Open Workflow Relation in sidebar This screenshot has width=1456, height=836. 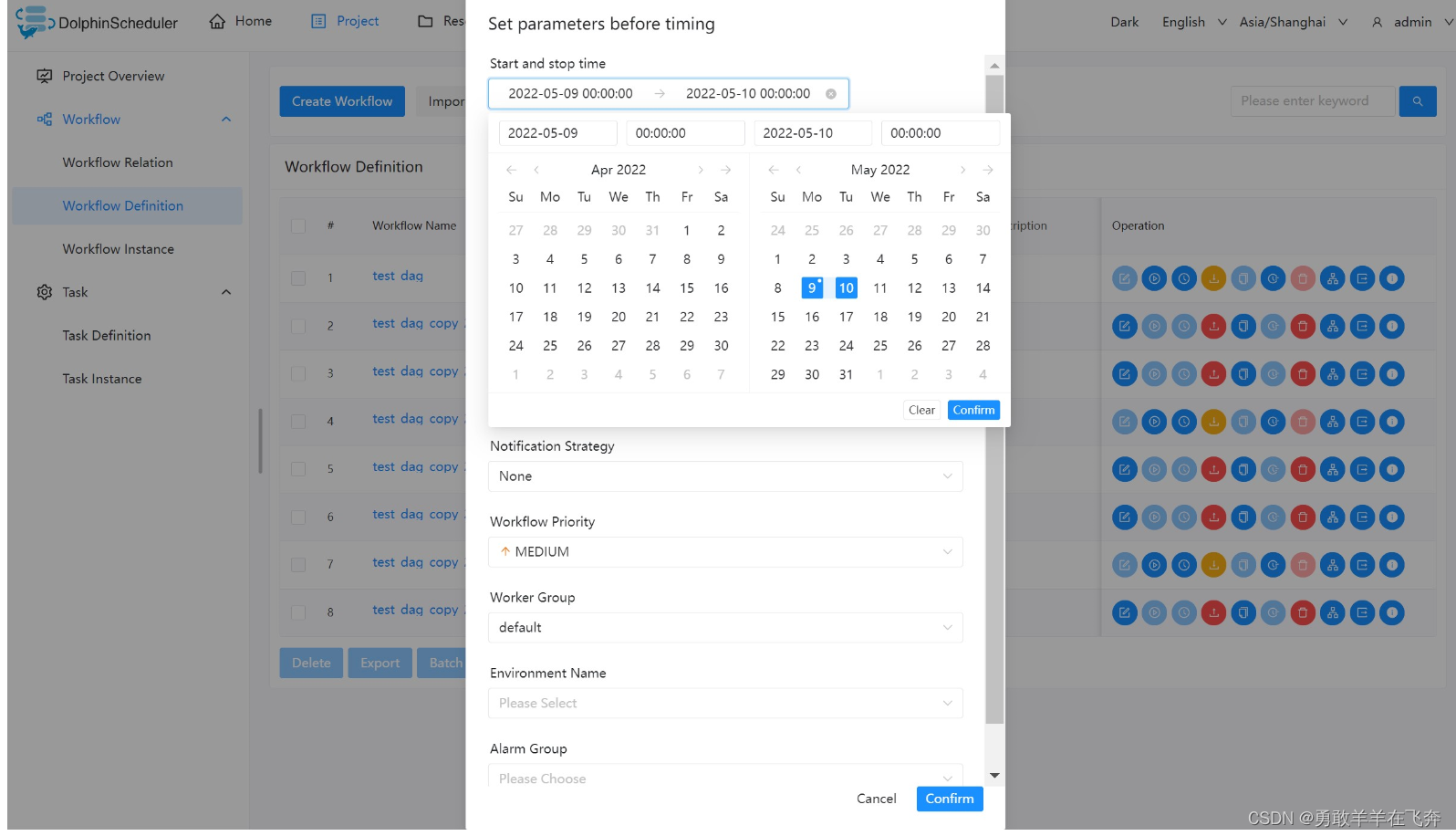[x=118, y=162]
